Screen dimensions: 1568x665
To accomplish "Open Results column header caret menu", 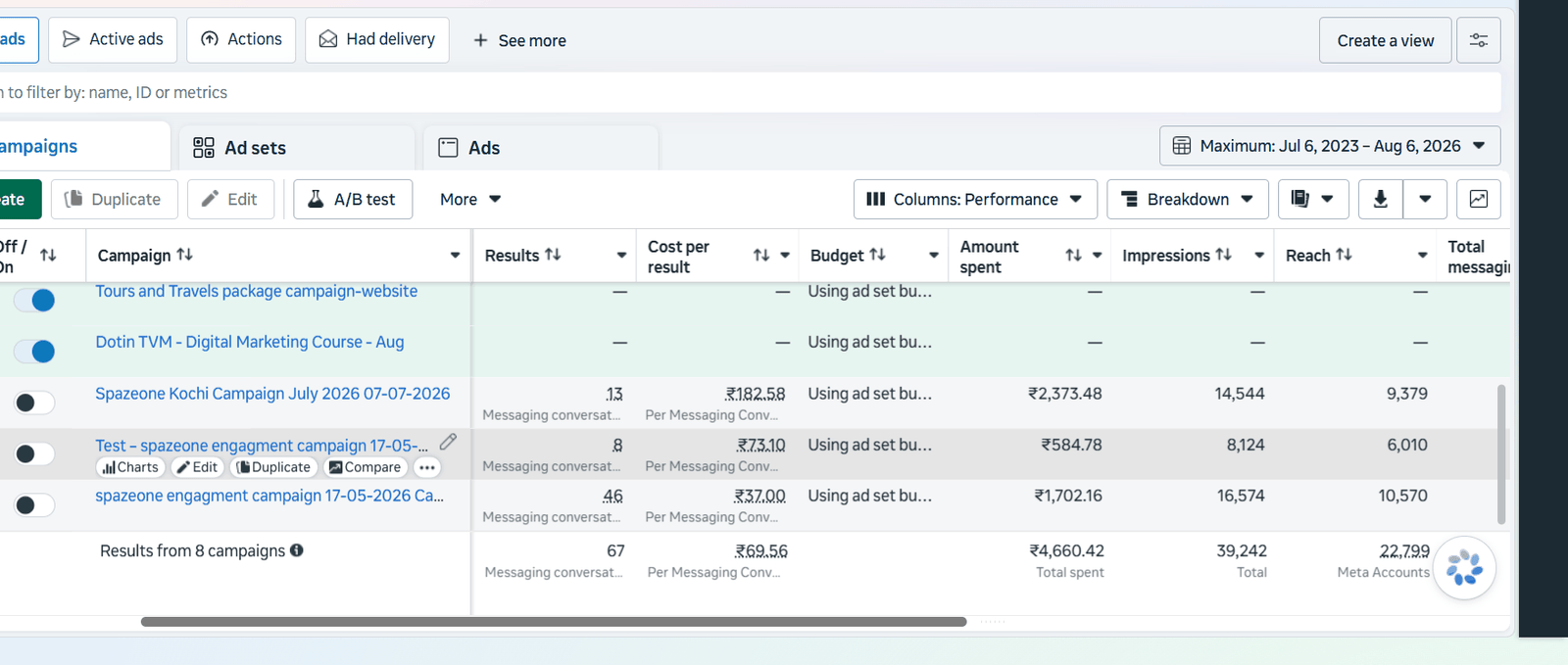I will [x=621, y=256].
